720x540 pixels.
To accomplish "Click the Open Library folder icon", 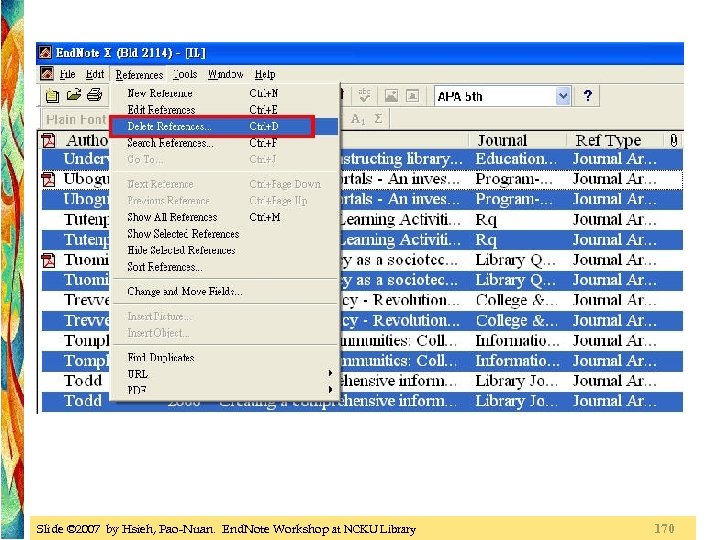I will (74, 95).
